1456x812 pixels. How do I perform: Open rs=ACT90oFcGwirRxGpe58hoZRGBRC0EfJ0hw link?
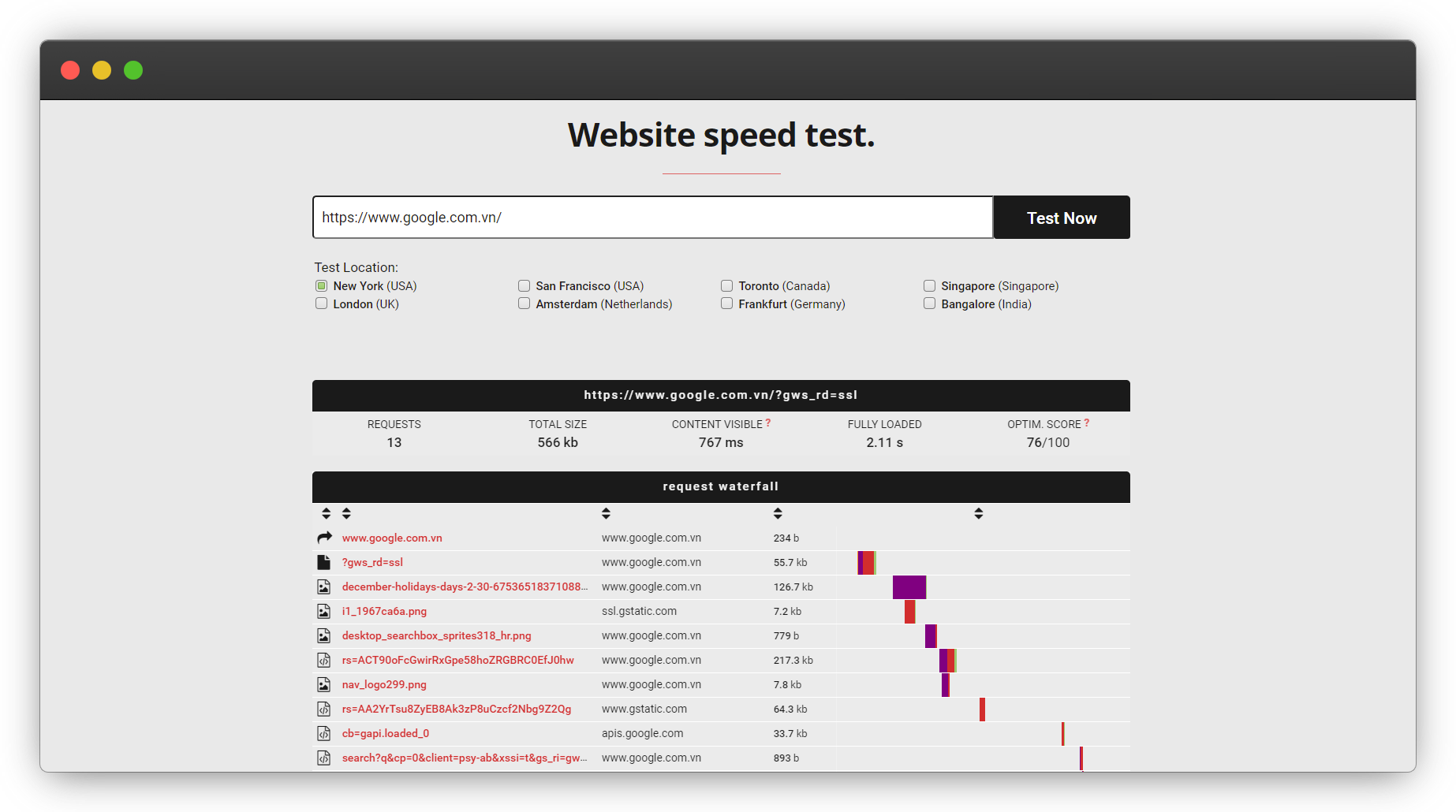click(x=457, y=660)
